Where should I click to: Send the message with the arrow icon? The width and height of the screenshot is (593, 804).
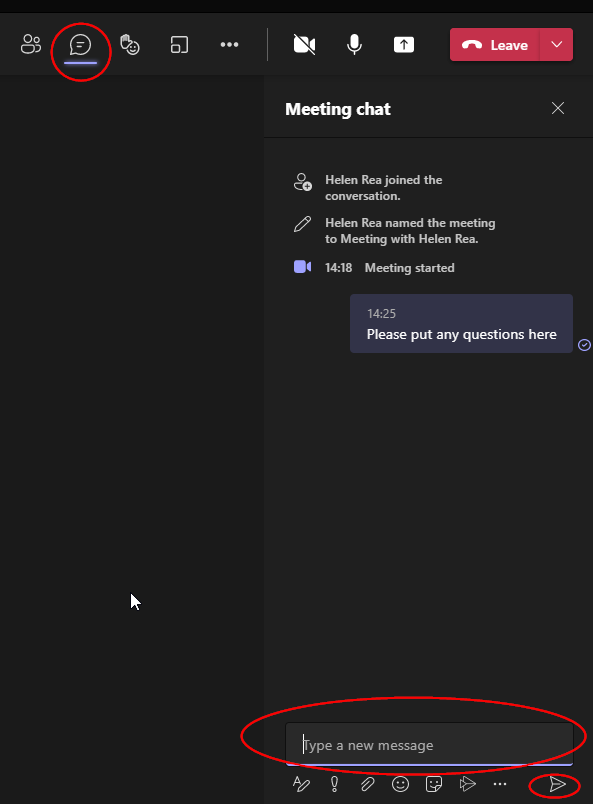(557, 784)
